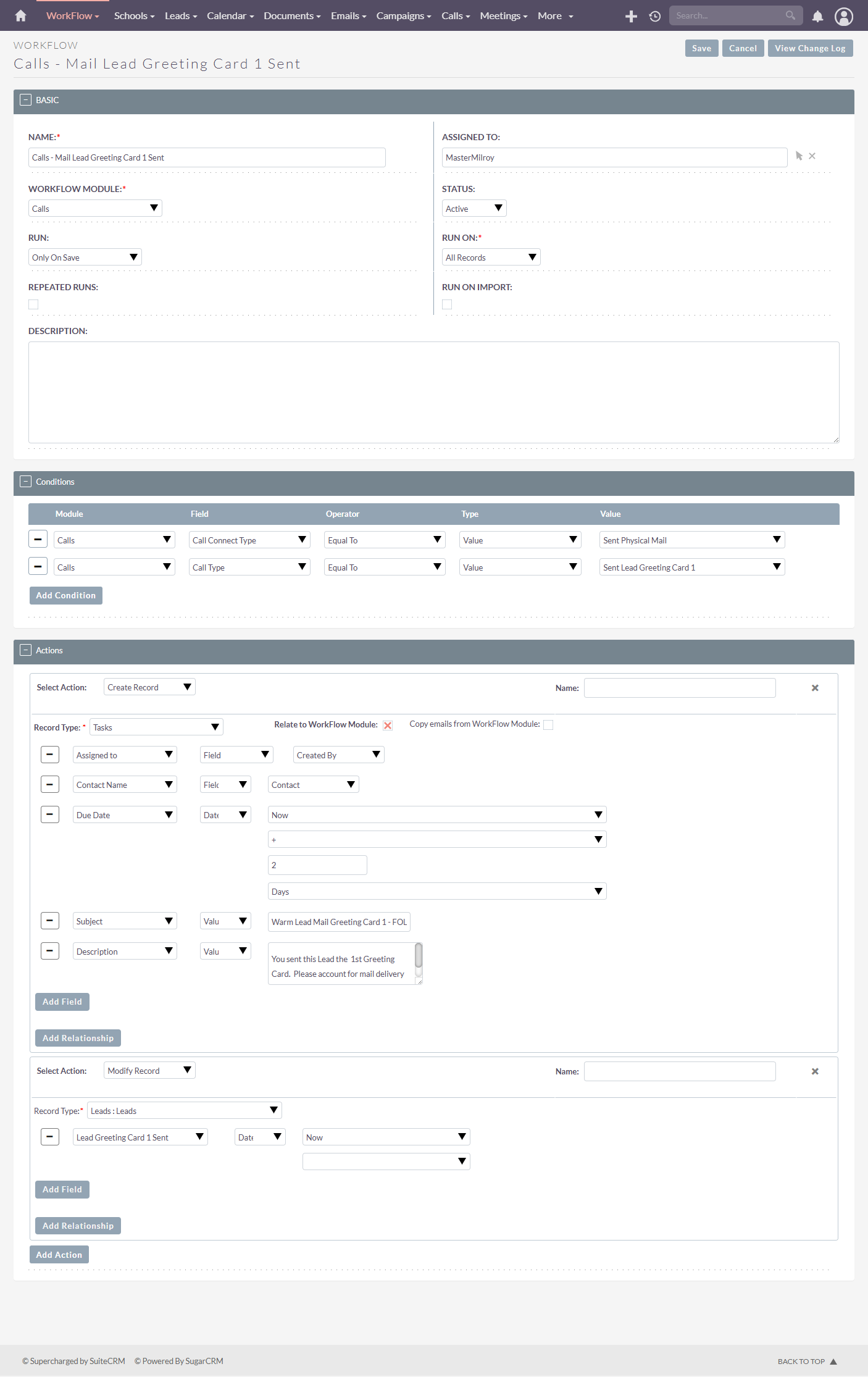Open recently viewed history icon
The image size is (868, 1377).
(655, 16)
